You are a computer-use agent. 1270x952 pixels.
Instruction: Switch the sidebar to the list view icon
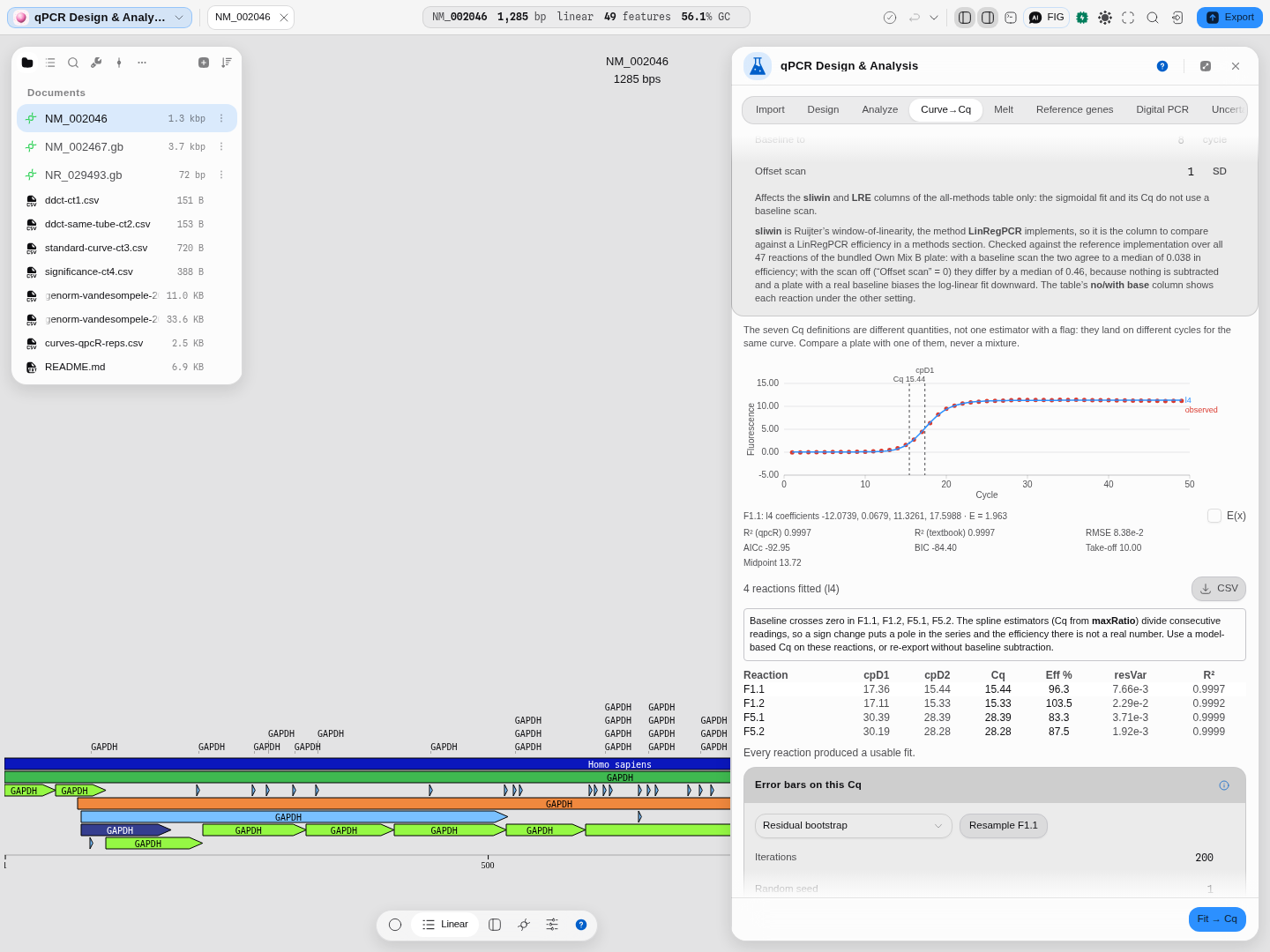point(50,63)
